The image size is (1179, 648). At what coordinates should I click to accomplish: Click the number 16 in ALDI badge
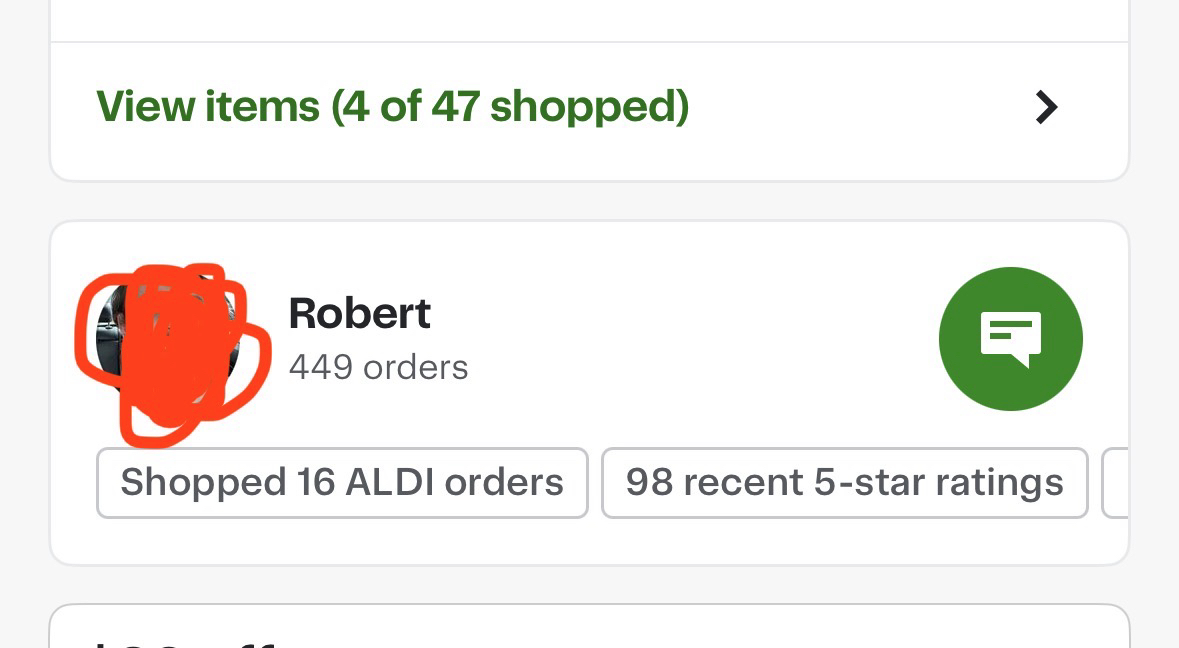[x=315, y=483]
